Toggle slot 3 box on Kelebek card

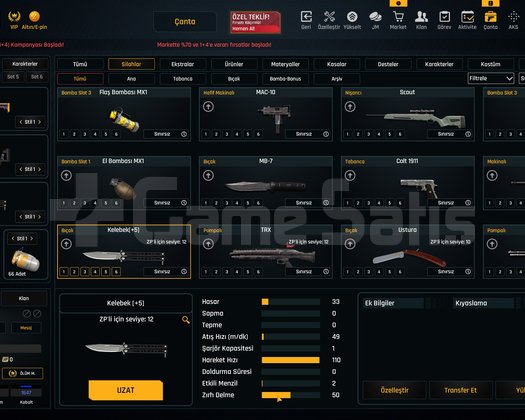(x=85, y=272)
